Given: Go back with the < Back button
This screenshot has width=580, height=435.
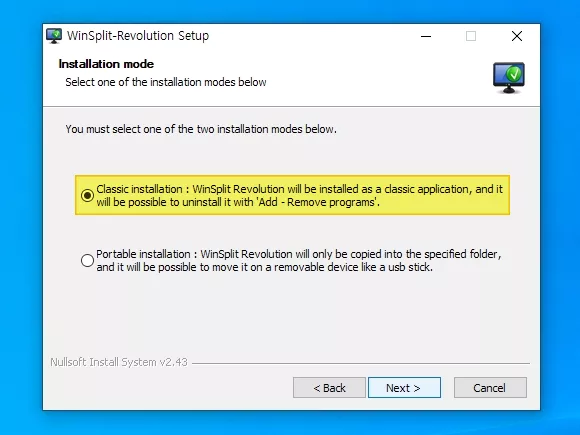Looking at the screenshot, I should pyautogui.click(x=329, y=388).
